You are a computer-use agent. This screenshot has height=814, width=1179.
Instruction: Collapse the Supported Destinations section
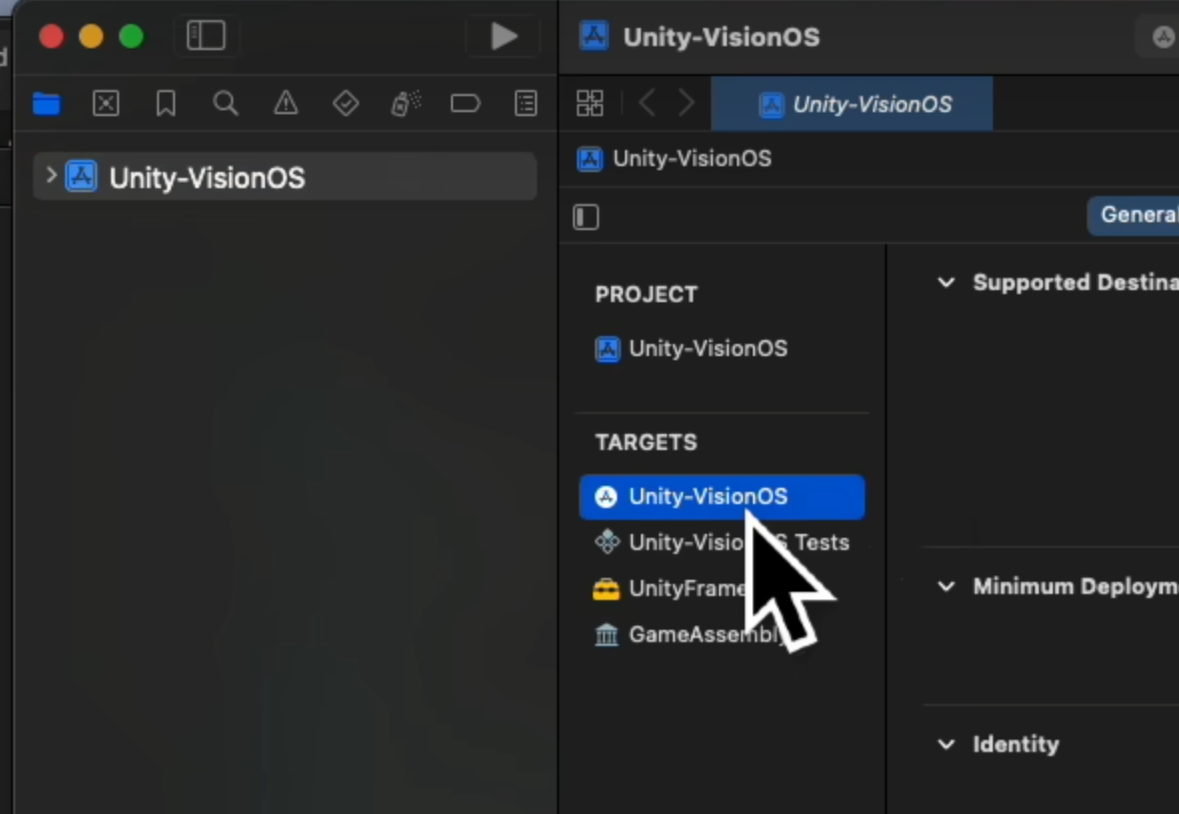946,283
